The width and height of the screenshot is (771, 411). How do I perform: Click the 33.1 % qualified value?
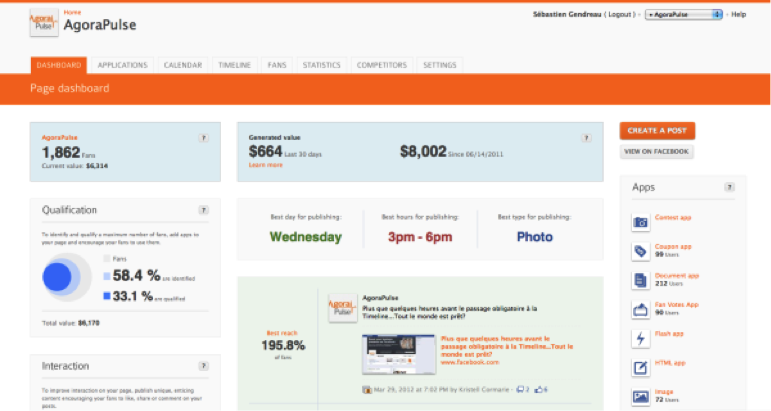tap(133, 296)
